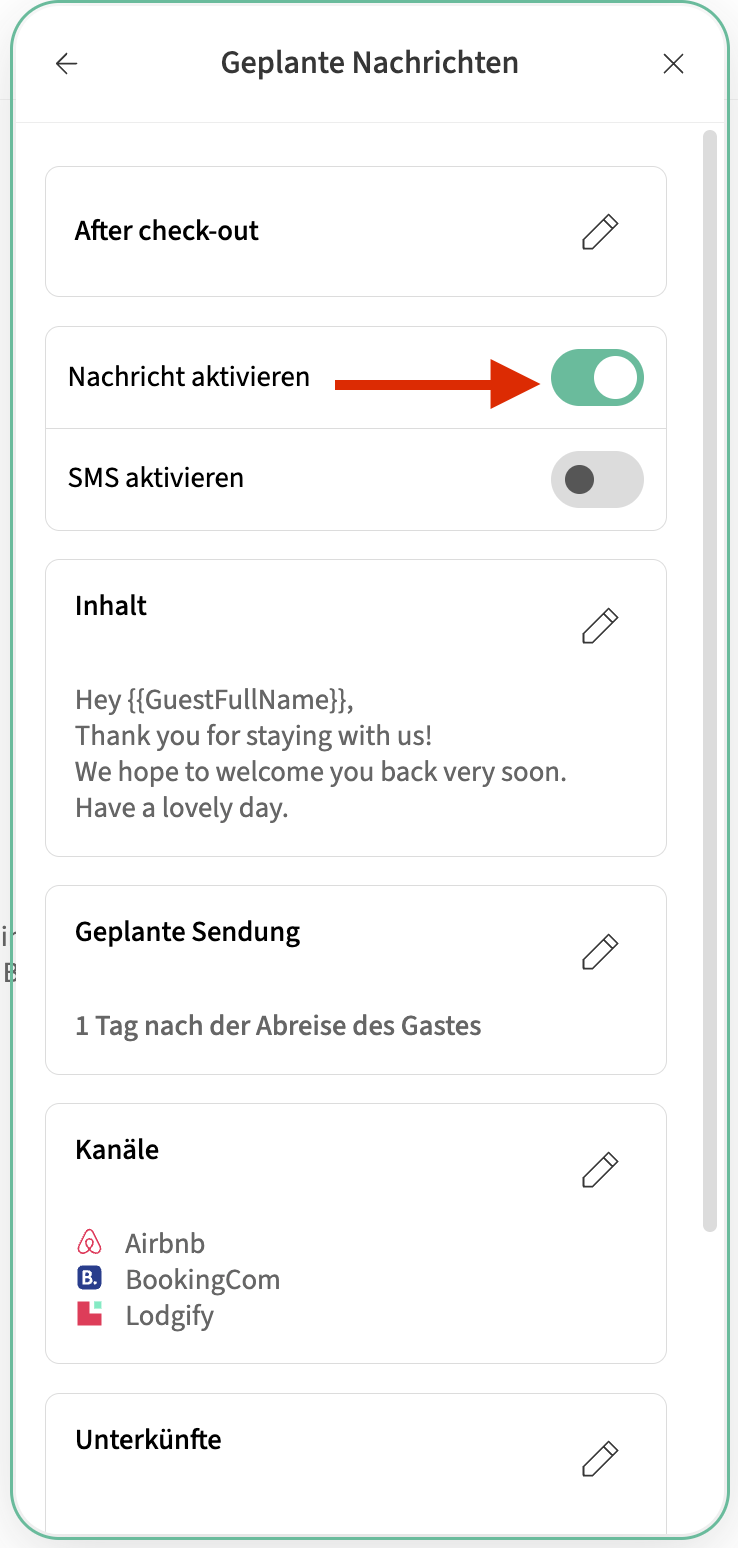Click the Lodgify channel label
The height and width of the screenshot is (1548, 738).
(169, 1315)
